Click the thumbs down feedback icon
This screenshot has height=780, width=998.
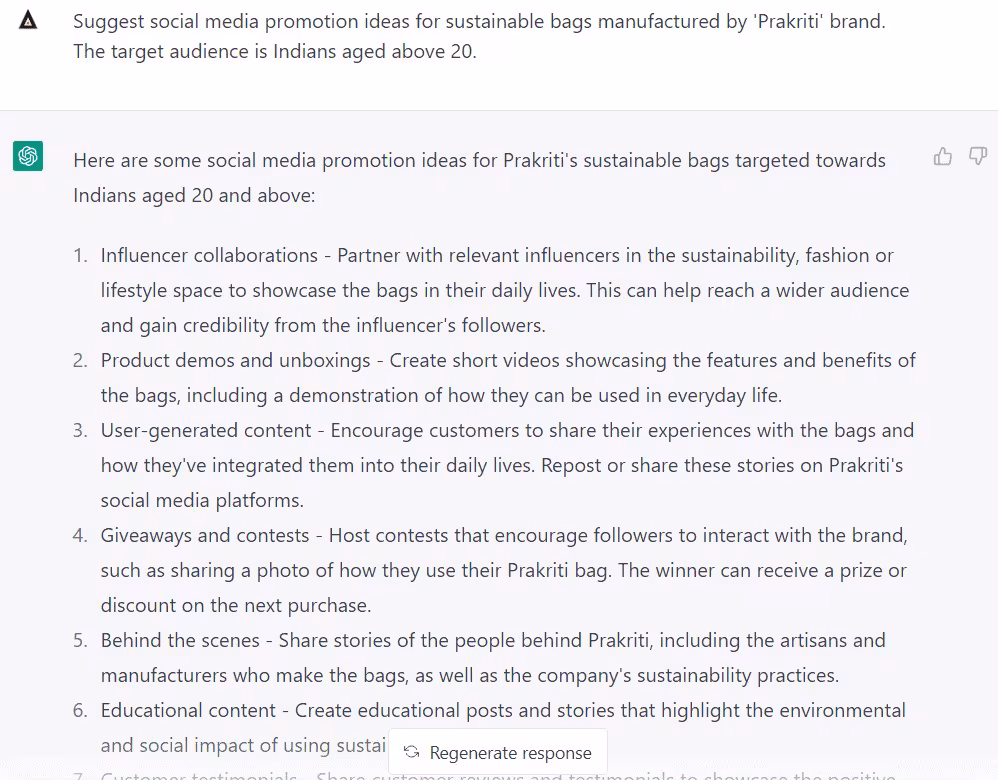(978, 156)
